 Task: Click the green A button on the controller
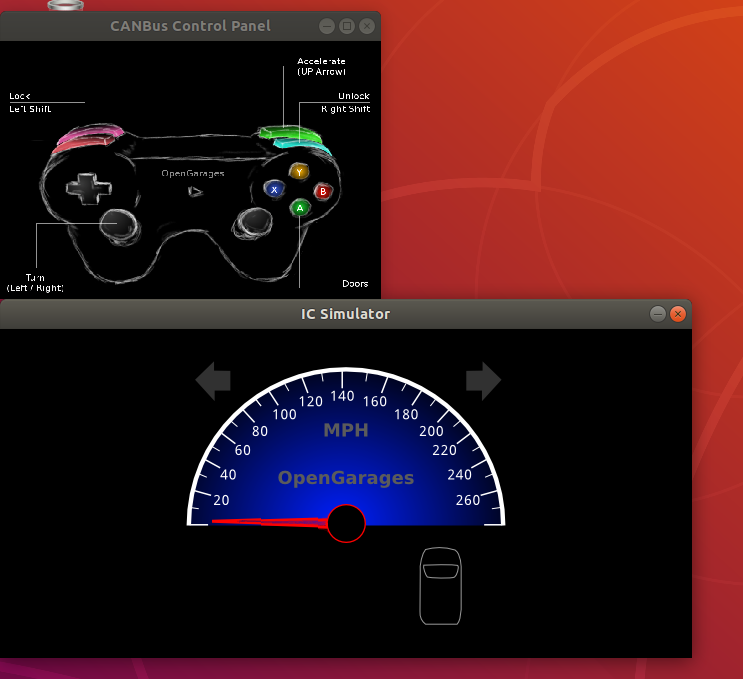coord(299,208)
